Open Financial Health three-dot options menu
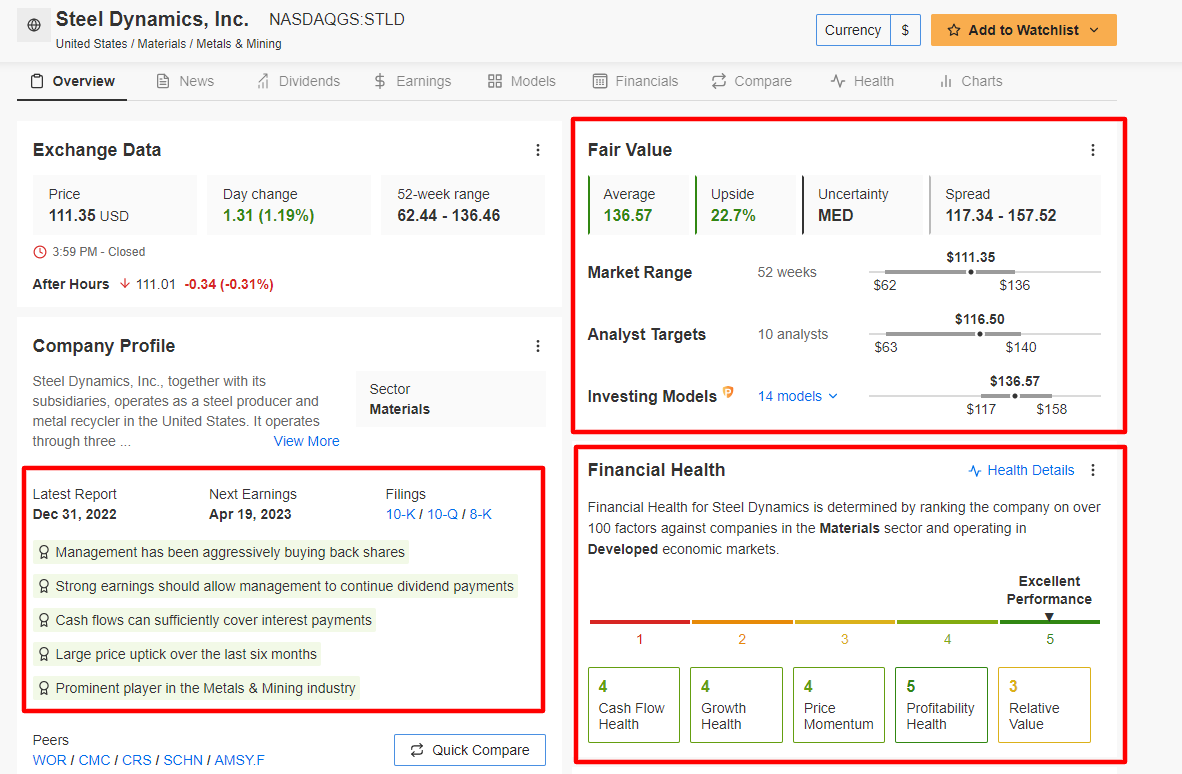Image resolution: width=1182 pixels, height=774 pixels. (x=1093, y=470)
